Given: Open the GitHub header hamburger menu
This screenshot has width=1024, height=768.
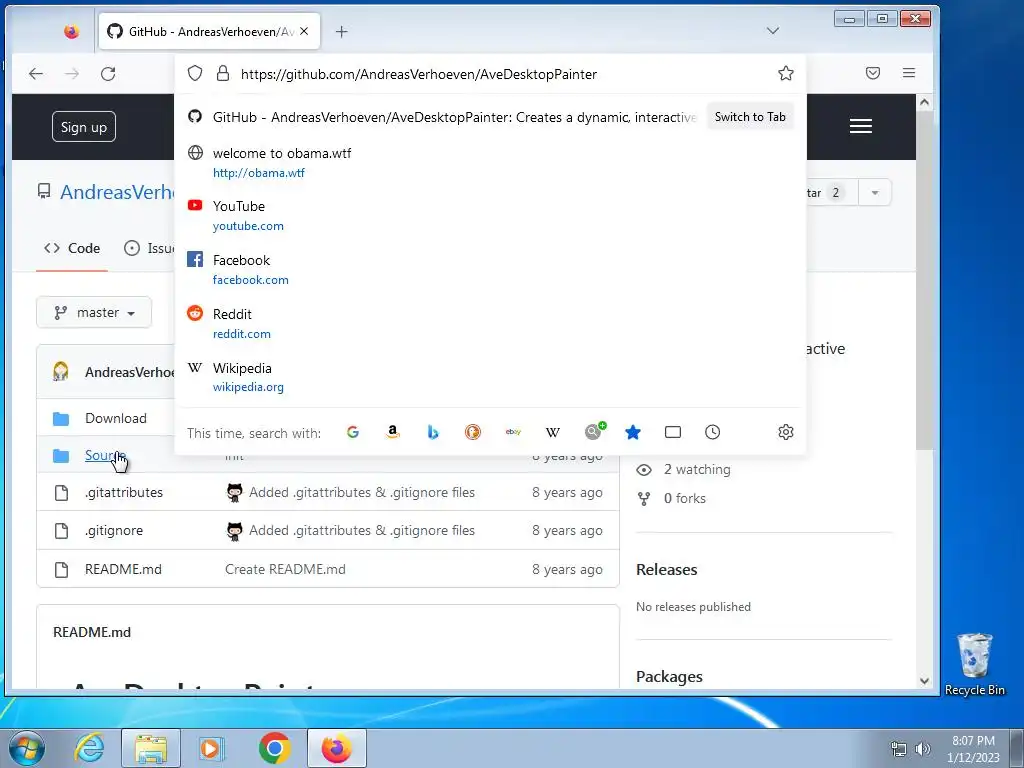Looking at the screenshot, I should [861, 126].
